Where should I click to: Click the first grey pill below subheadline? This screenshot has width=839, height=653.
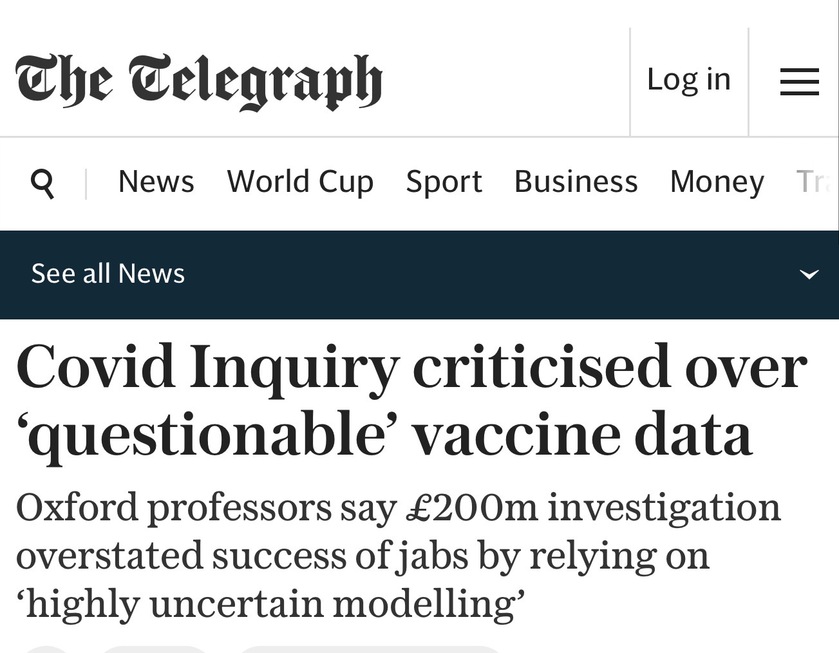pyautogui.click(x=46, y=649)
